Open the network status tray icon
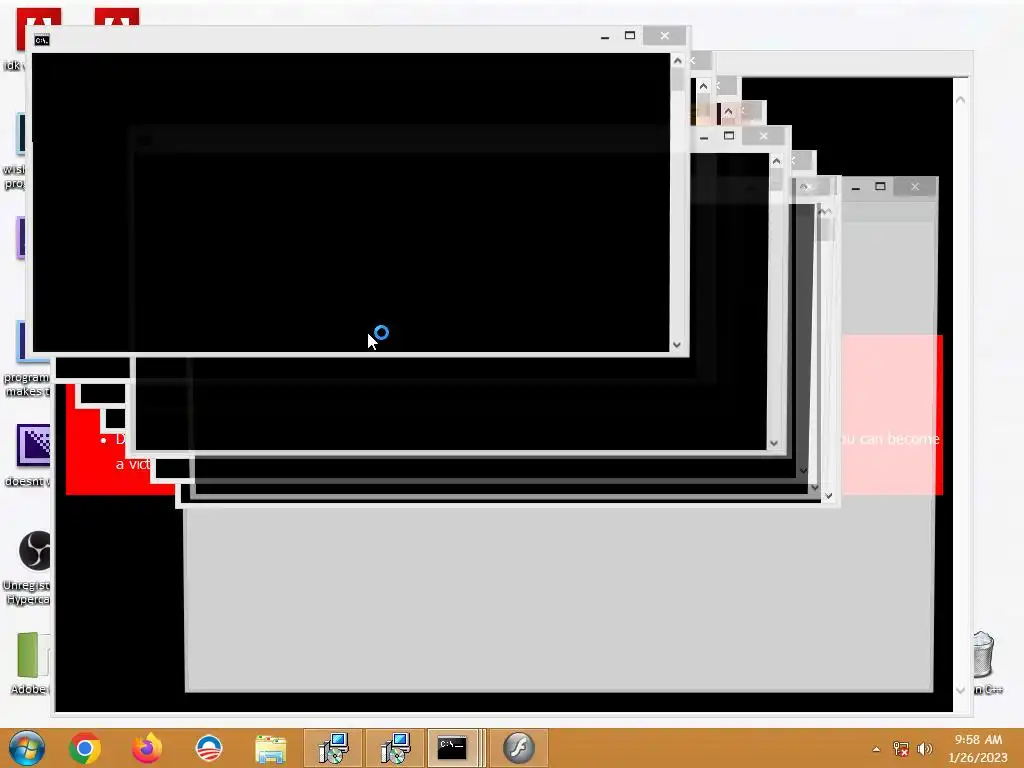This screenshot has height=768, width=1024. [901, 749]
